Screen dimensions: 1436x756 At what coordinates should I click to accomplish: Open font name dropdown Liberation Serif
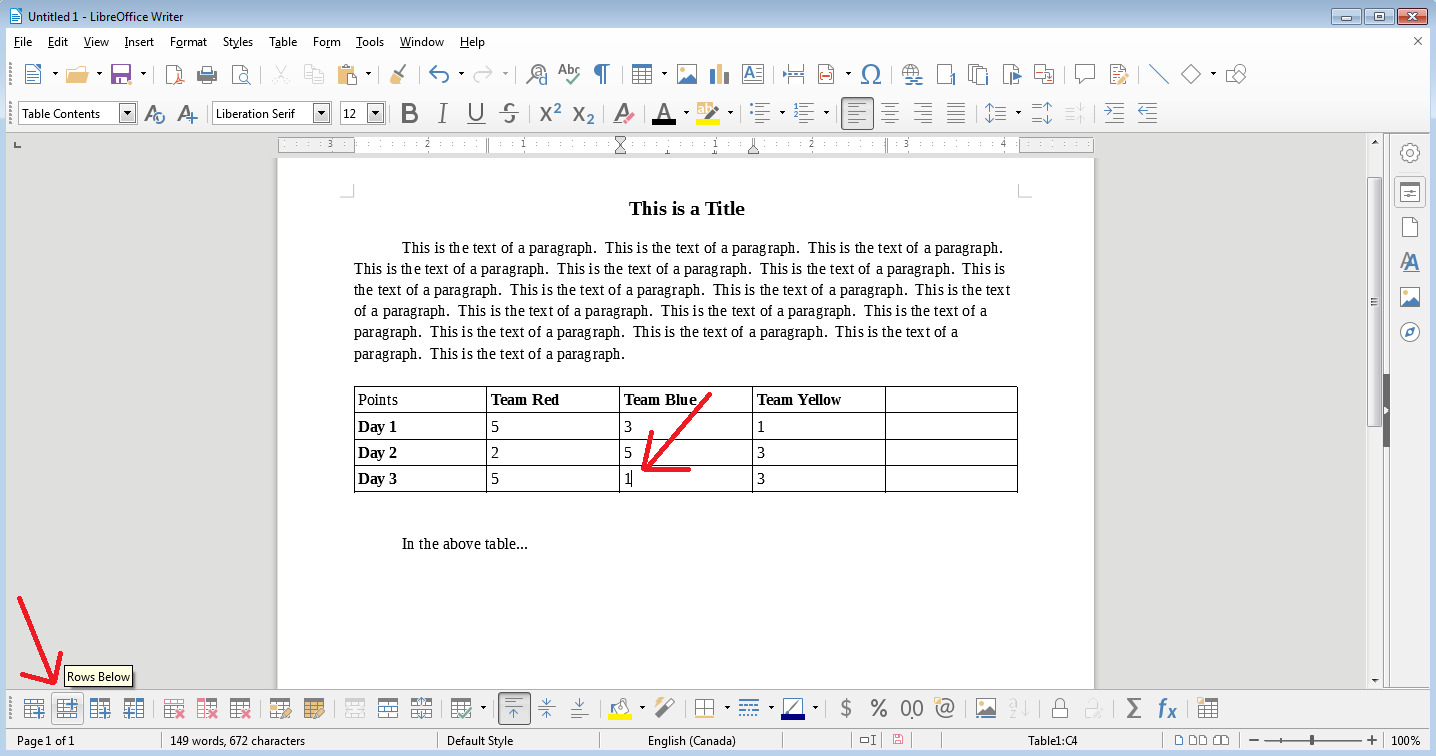(321, 113)
